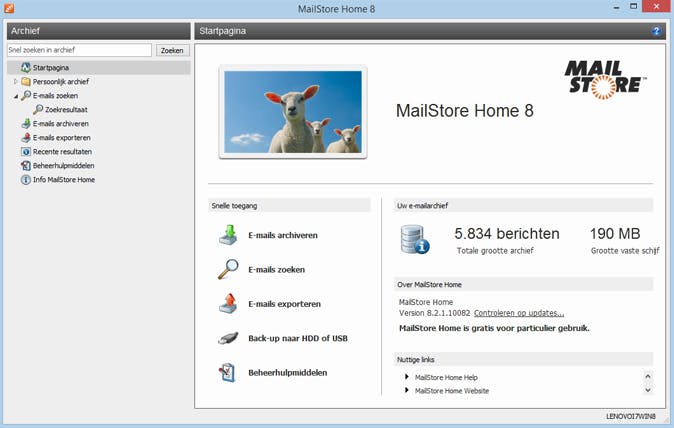This screenshot has width=674, height=428.
Task: Click Nuttige links scroll down arrow
Action: click(x=647, y=390)
